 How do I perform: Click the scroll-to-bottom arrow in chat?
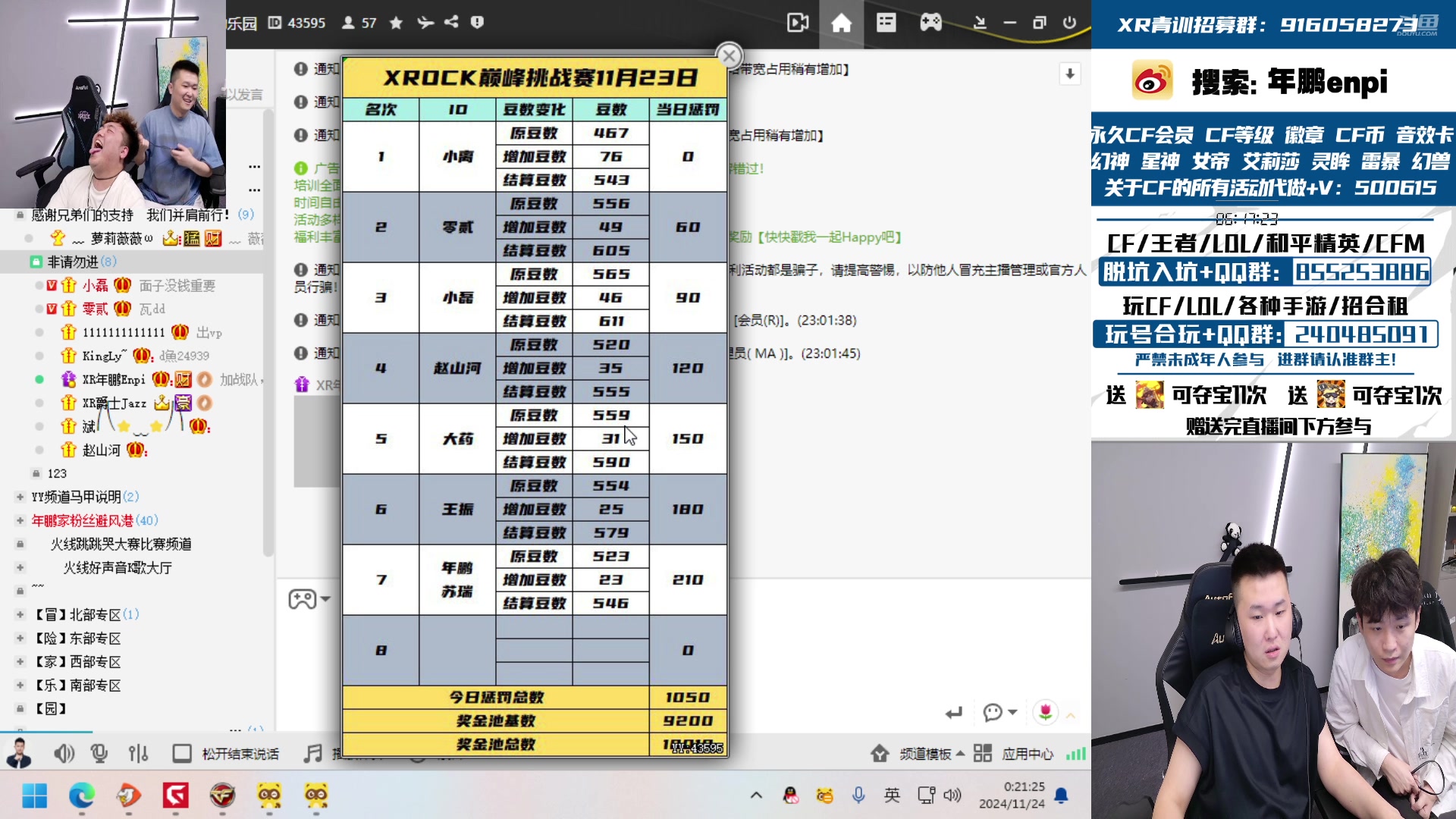point(1070,74)
